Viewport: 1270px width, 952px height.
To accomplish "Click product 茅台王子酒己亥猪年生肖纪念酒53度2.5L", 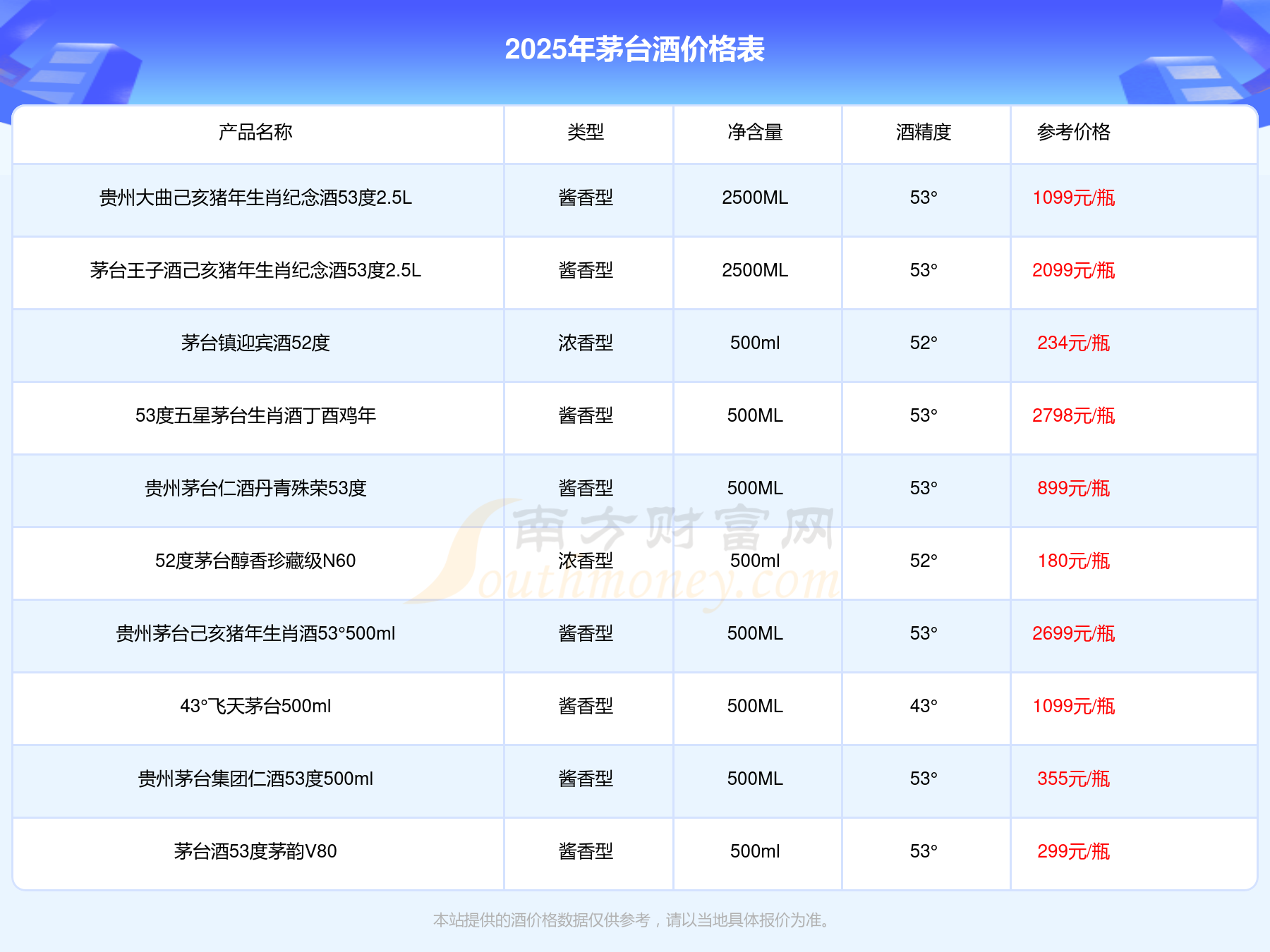I will [255, 270].
